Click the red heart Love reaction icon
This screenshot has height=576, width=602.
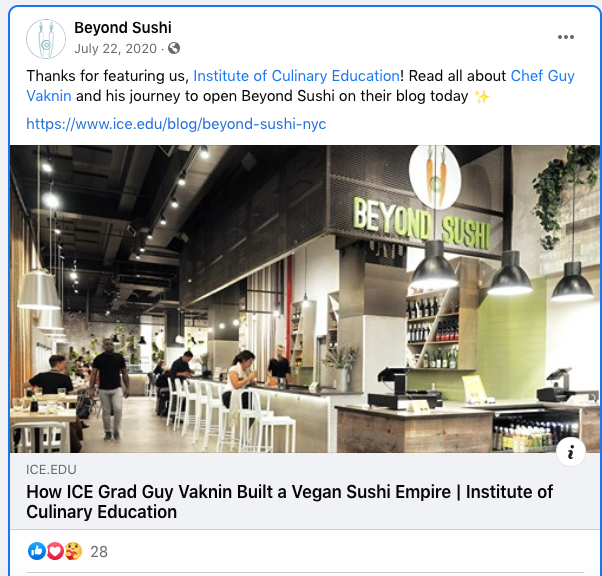55,551
